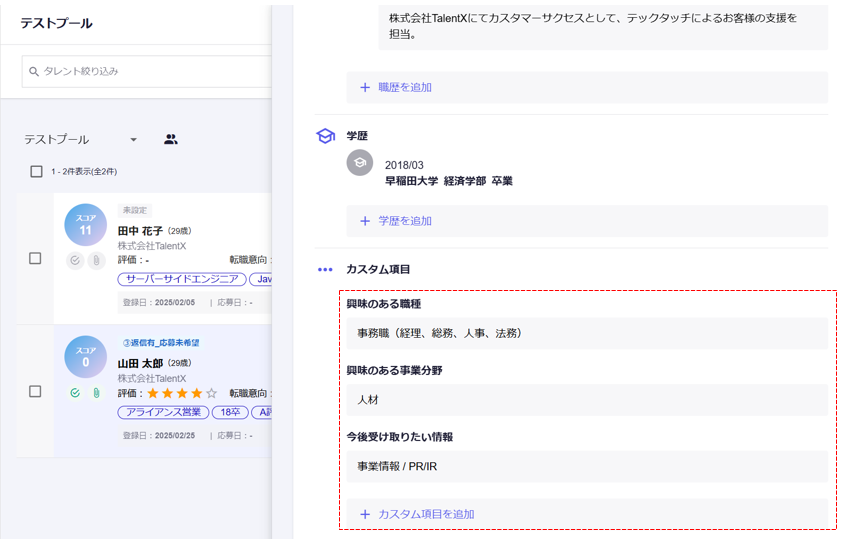Click the green check icon for 山田 太郎
863x539 pixels.
pyautogui.click(x=75, y=393)
